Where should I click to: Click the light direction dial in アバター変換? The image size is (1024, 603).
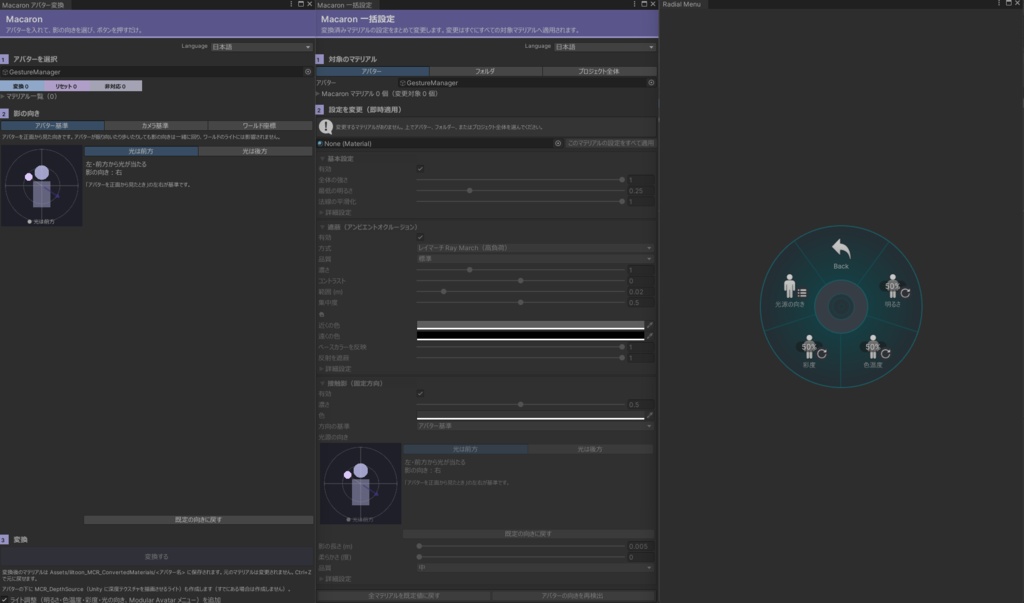point(42,186)
